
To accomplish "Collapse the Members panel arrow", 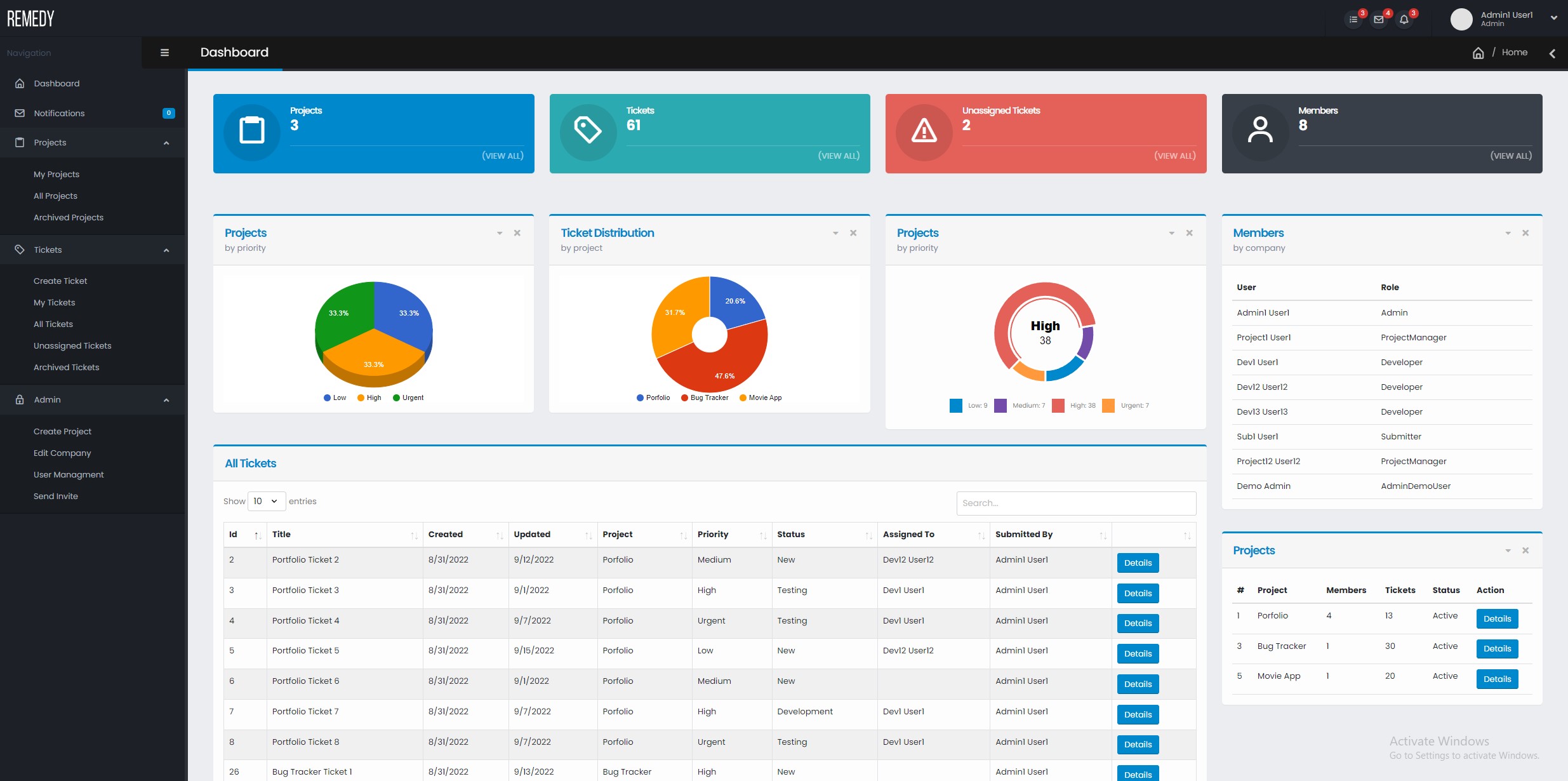I will (x=1508, y=234).
